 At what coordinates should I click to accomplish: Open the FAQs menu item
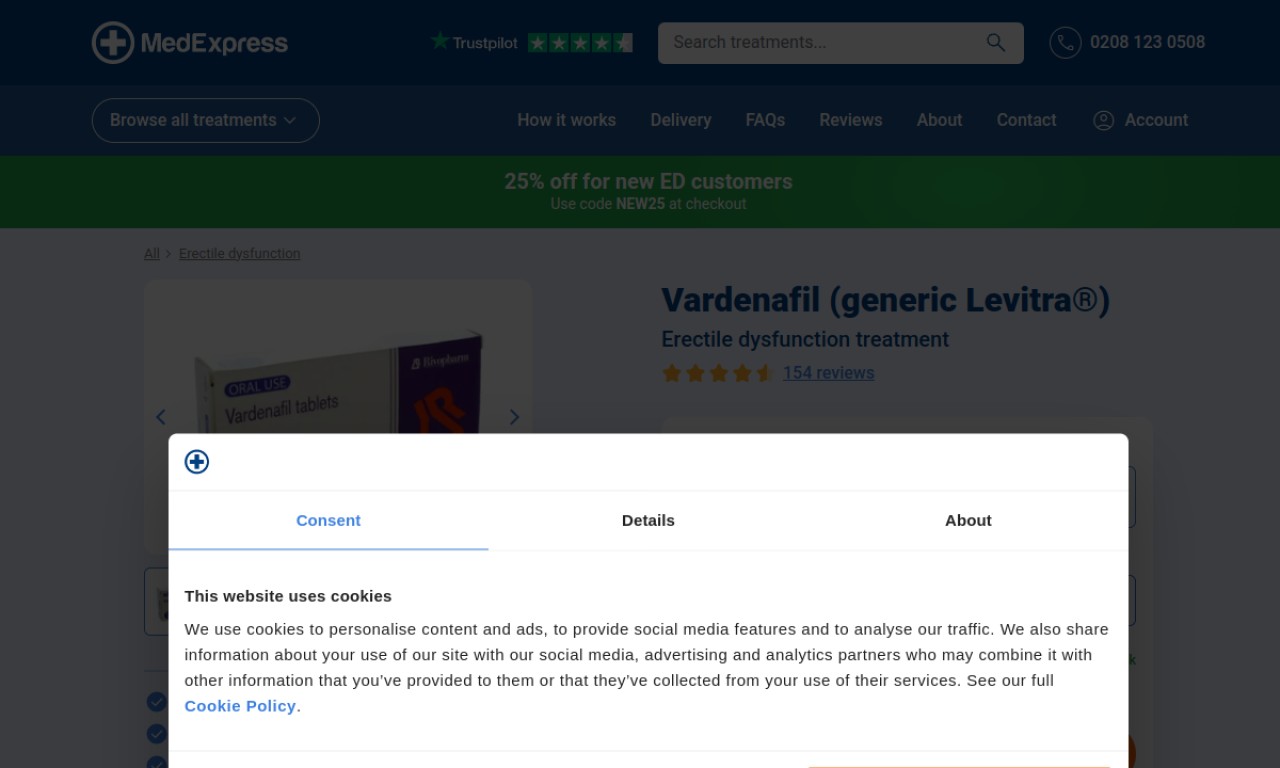coord(765,120)
